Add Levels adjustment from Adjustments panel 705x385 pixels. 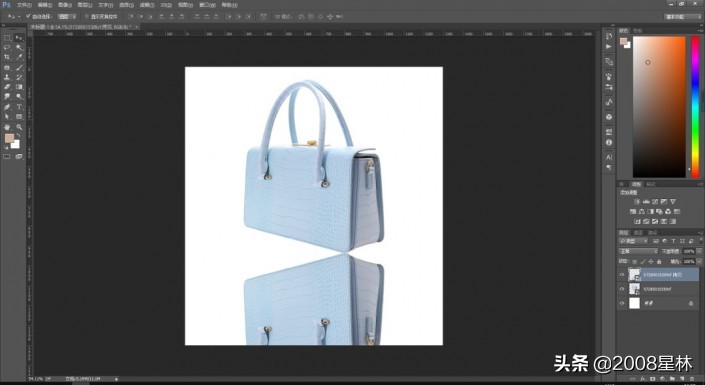point(646,201)
